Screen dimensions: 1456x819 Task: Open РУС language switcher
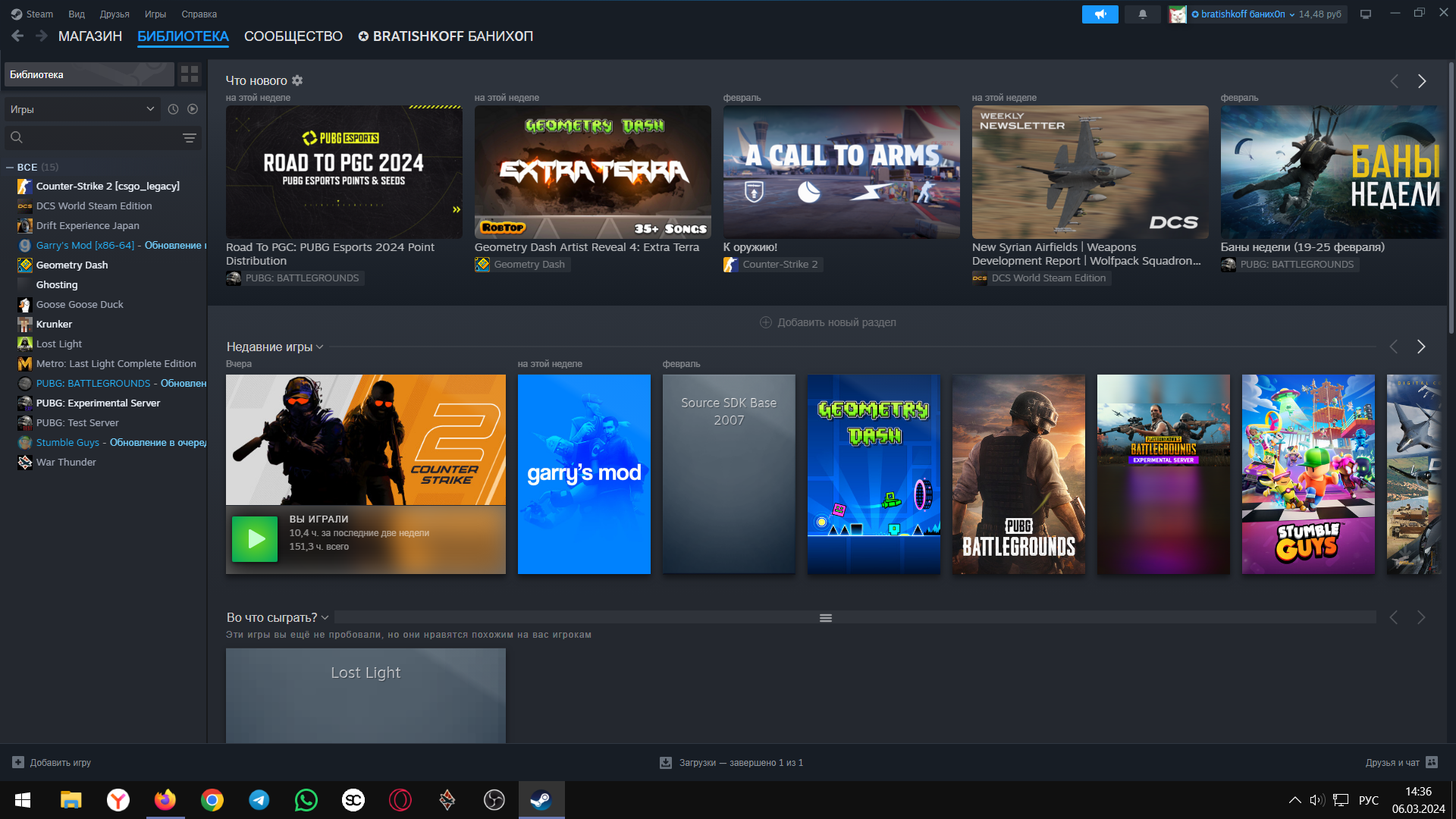point(1369,800)
